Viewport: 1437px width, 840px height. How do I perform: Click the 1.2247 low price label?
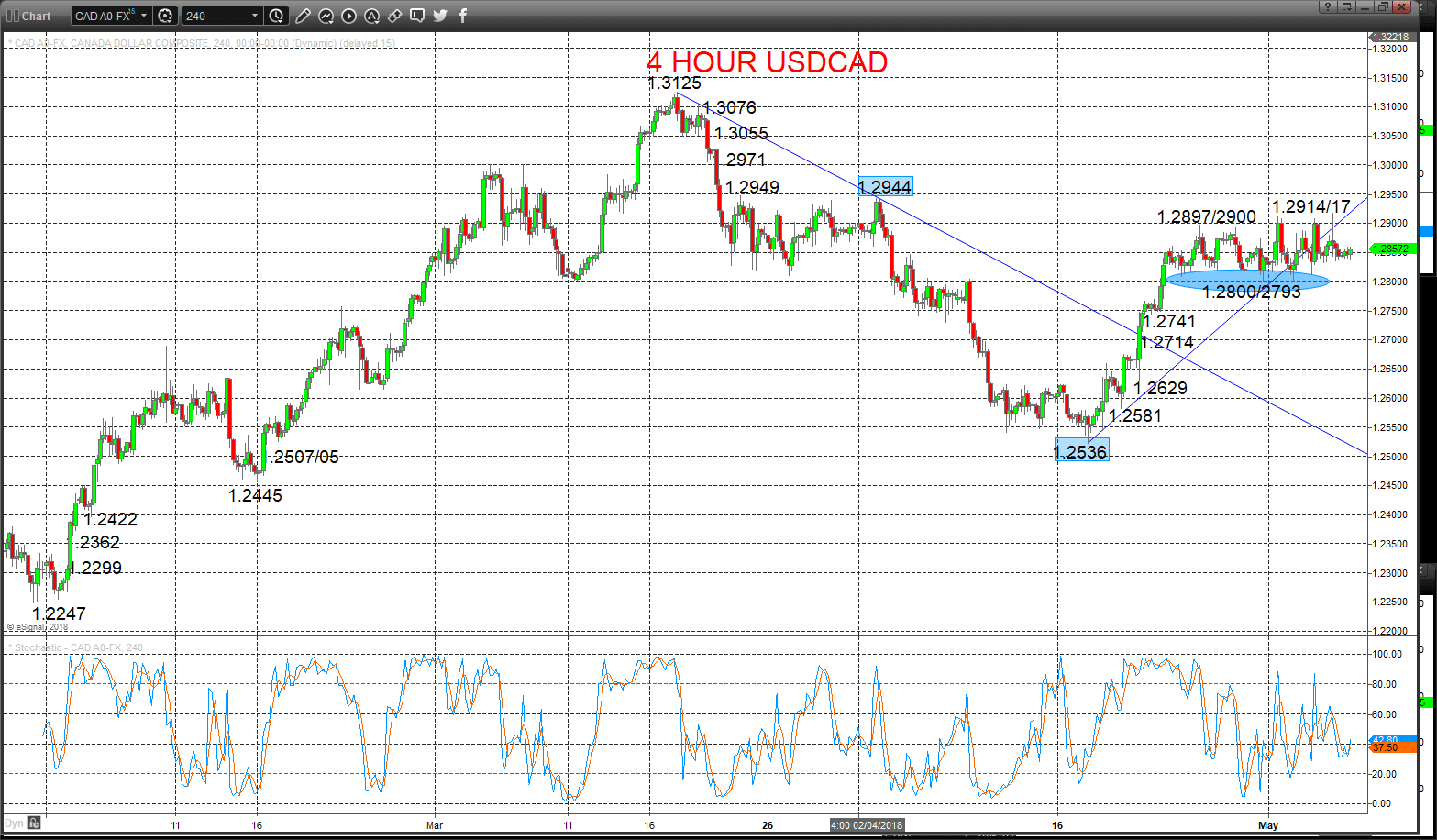(x=59, y=613)
